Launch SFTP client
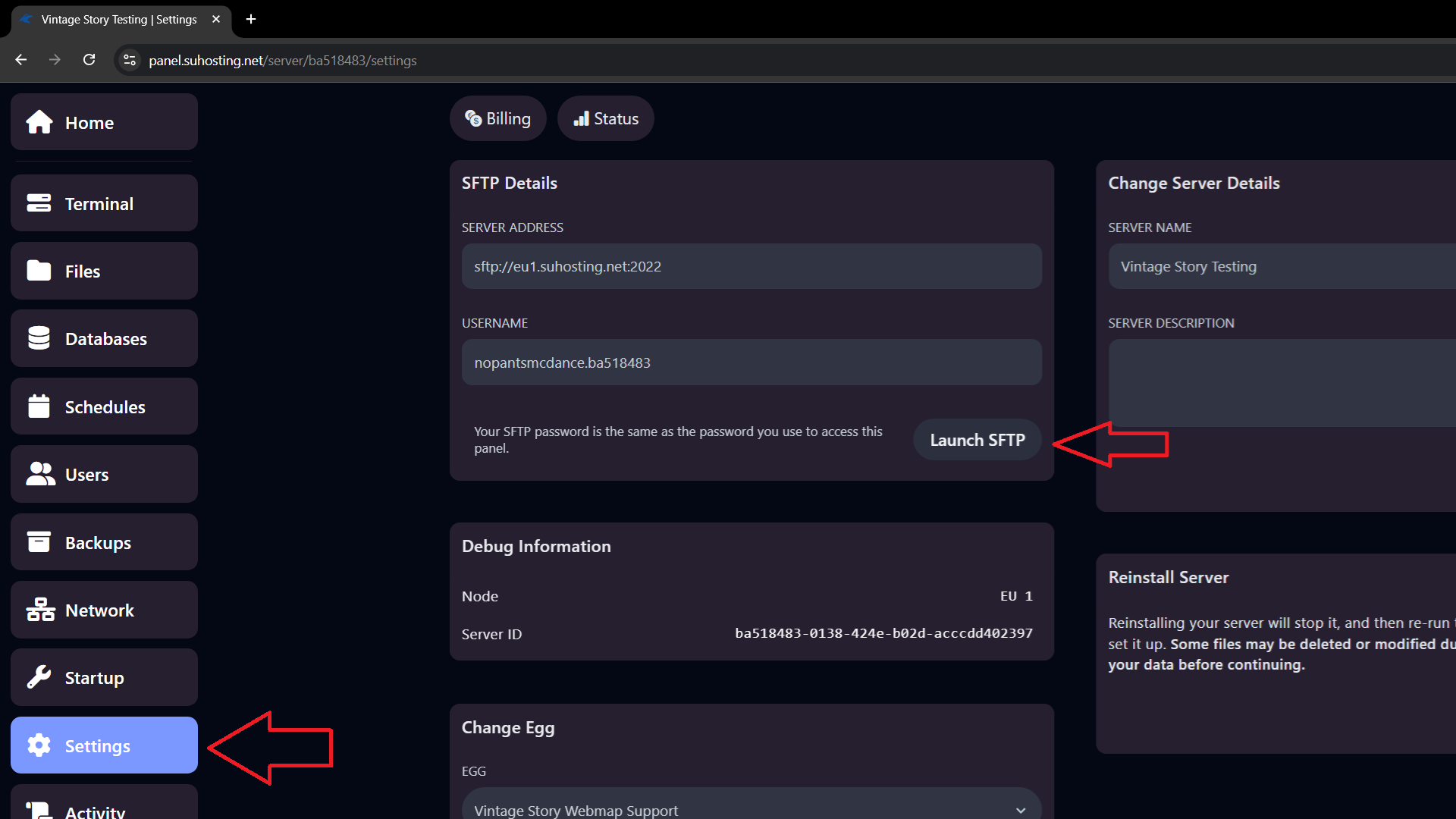The height and width of the screenshot is (819, 1456). click(977, 440)
